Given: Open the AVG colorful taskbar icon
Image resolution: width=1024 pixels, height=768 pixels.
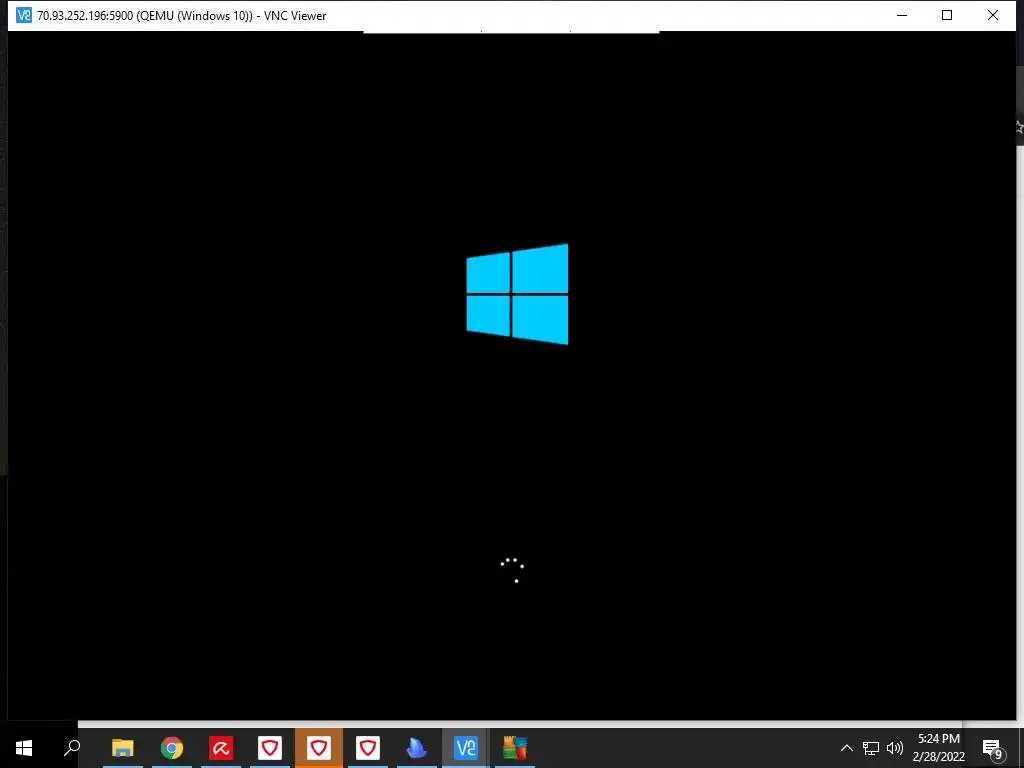Looking at the screenshot, I should pyautogui.click(x=515, y=748).
